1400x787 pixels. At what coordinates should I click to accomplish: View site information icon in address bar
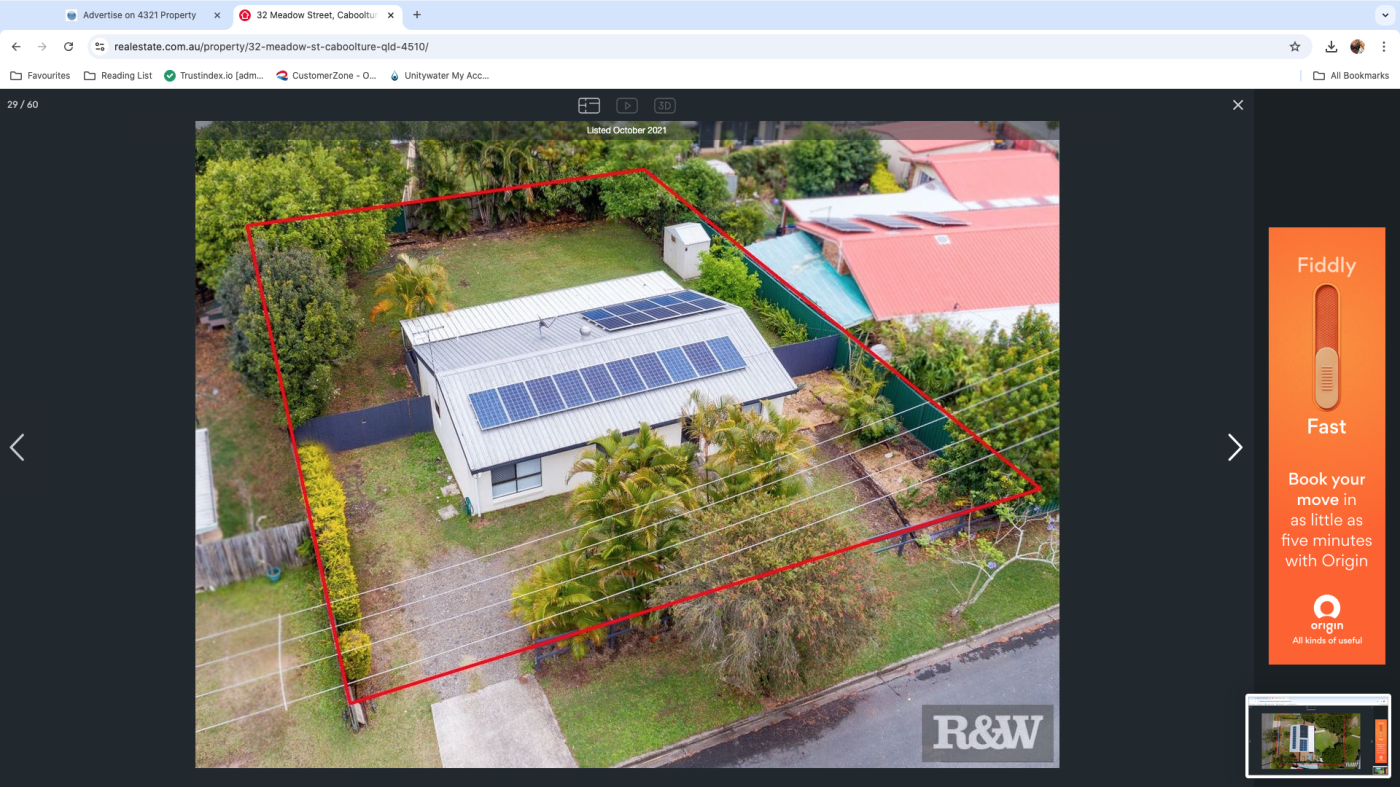pyautogui.click(x=99, y=47)
